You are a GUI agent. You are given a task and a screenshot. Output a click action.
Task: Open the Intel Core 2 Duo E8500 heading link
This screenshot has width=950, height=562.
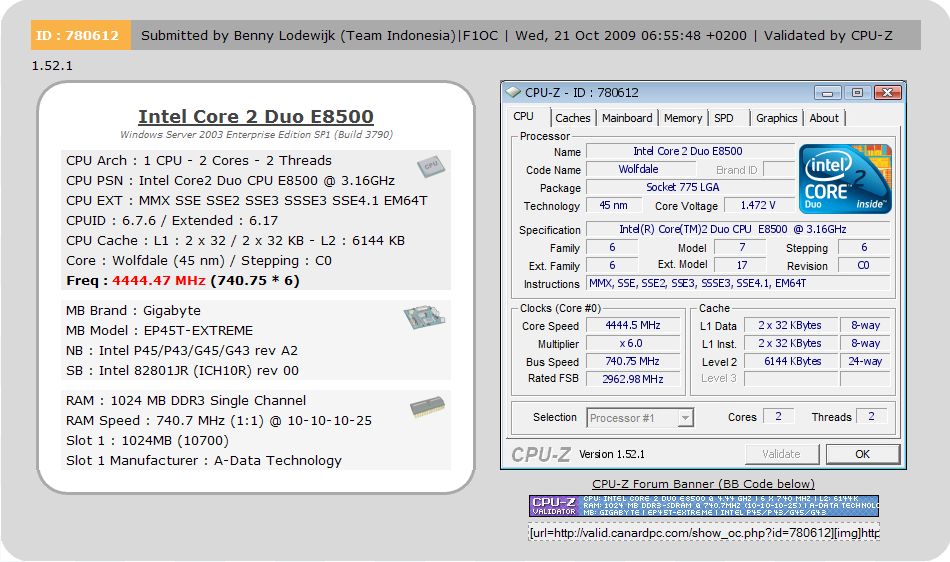click(256, 116)
